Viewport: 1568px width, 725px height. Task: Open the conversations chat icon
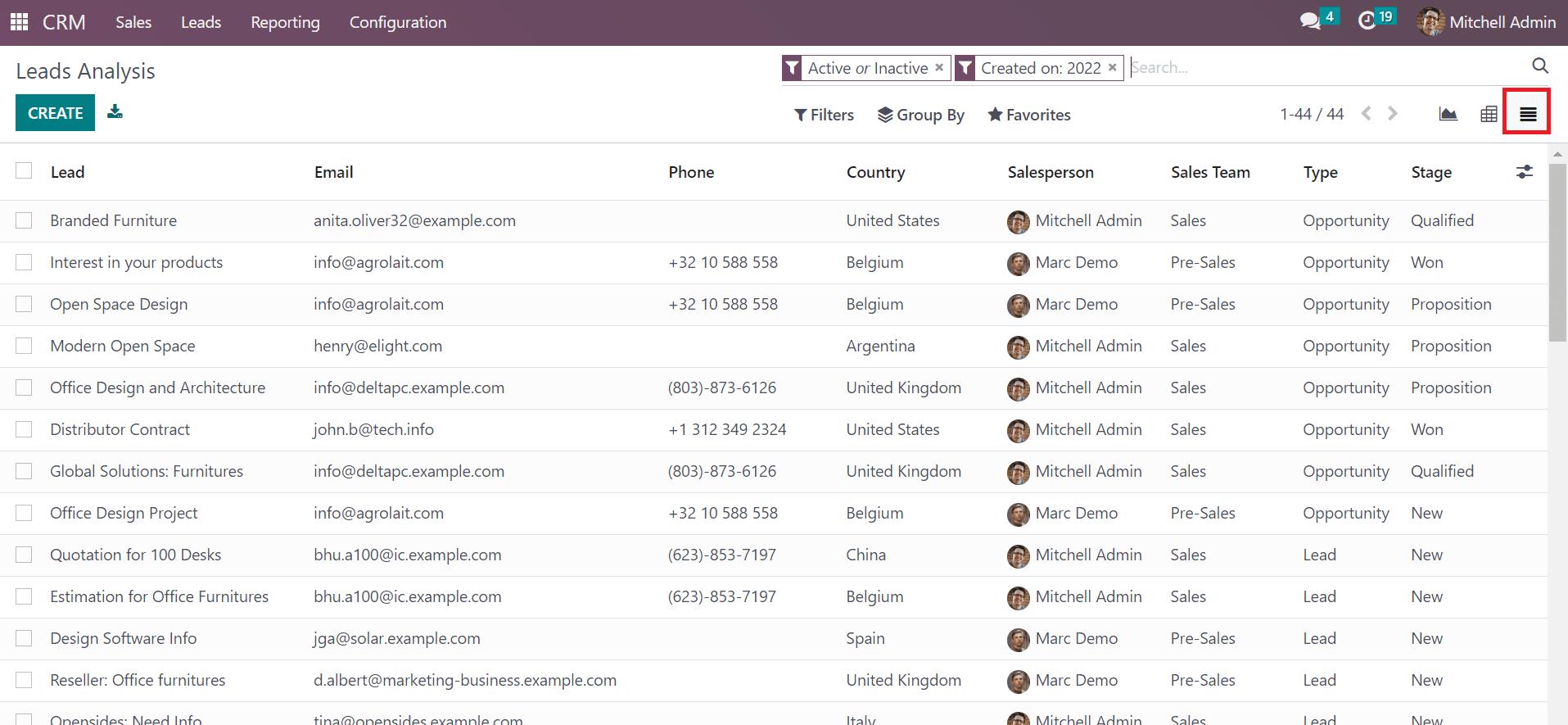[x=1310, y=21]
